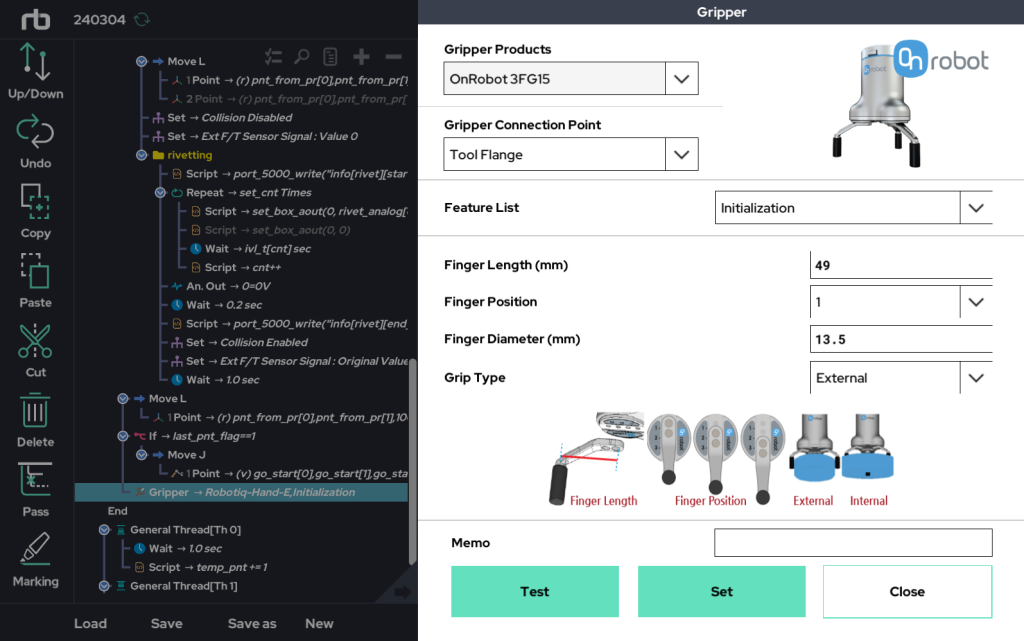
Task: Click the Cut scissors icon
Action: 35,341
